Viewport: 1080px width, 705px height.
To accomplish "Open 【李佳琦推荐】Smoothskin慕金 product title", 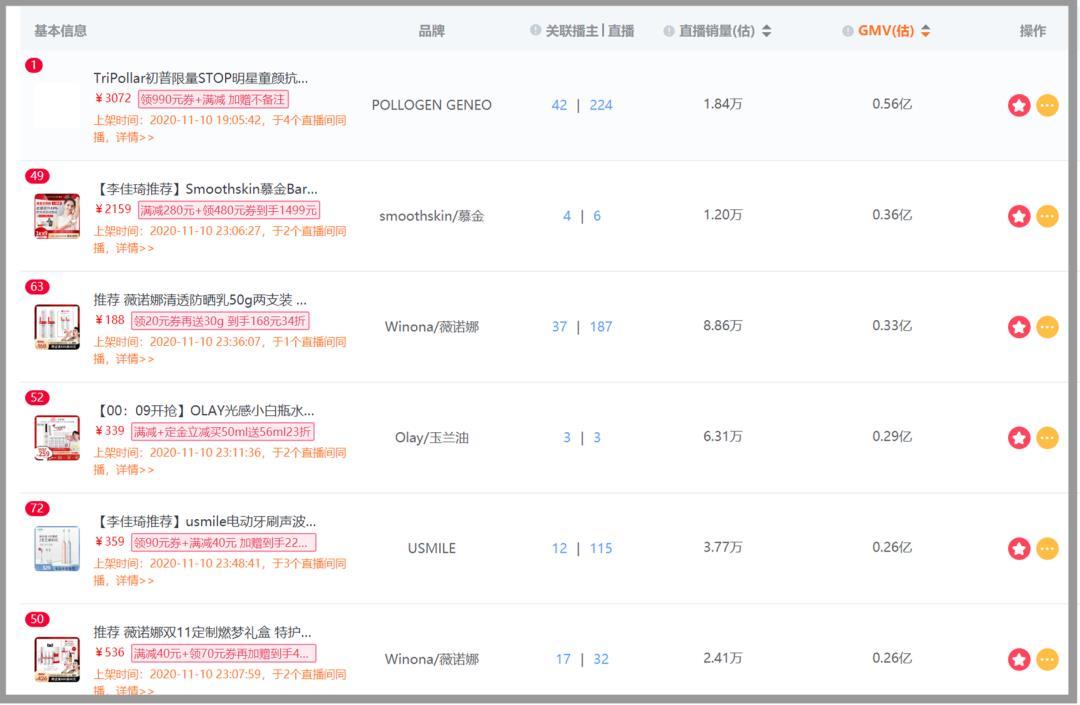I will click(x=205, y=189).
